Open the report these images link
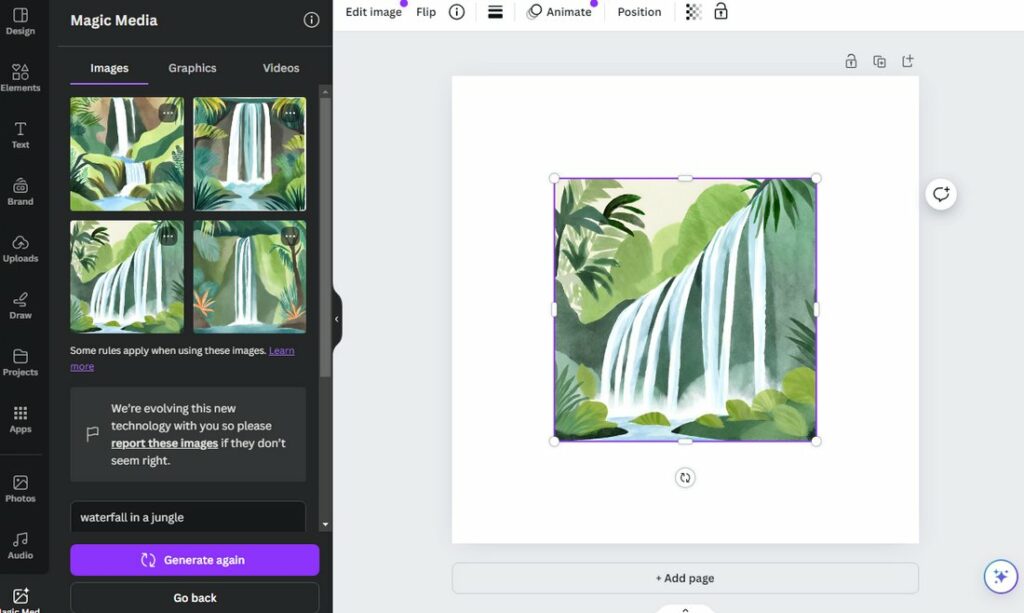Image resolution: width=1024 pixels, height=613 pixels. (163, 441)
